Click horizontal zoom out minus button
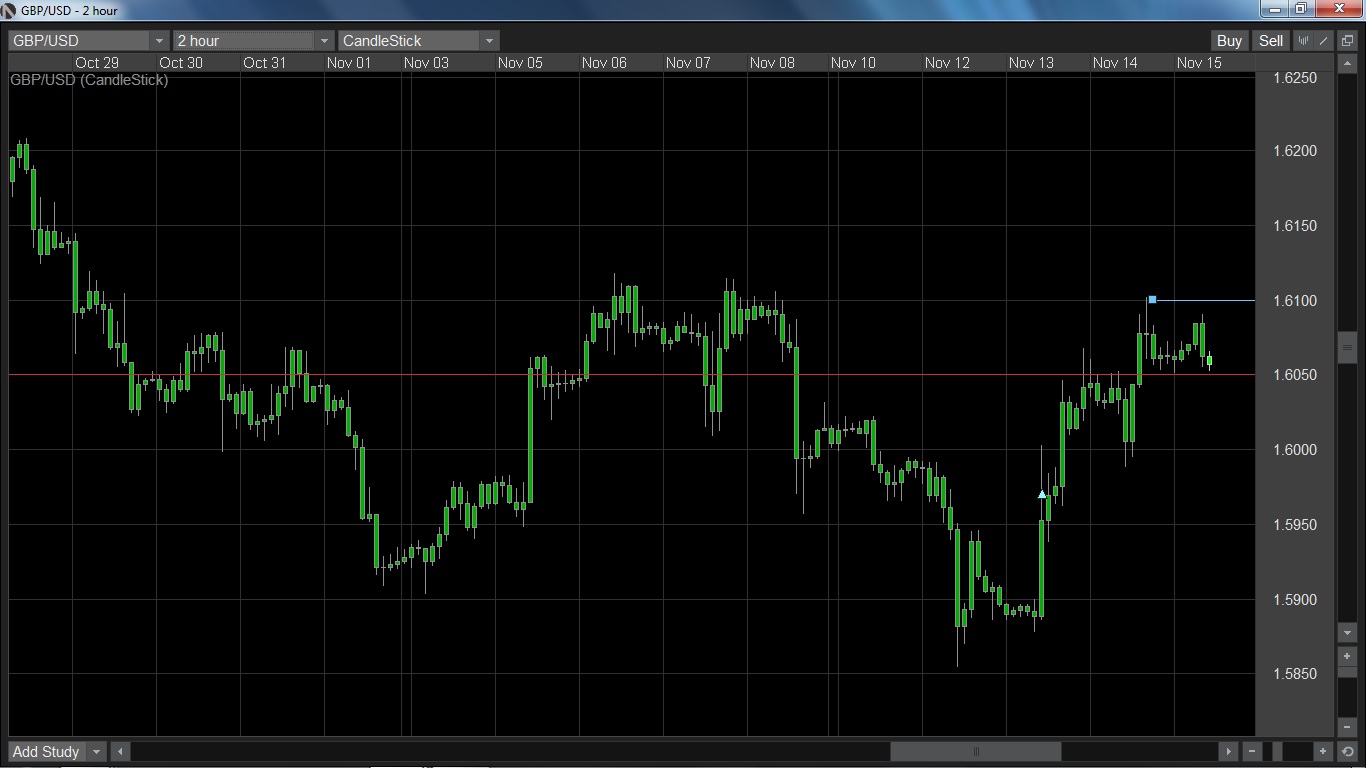This screenshot has width=1366, height=768. pos(1252,751)
